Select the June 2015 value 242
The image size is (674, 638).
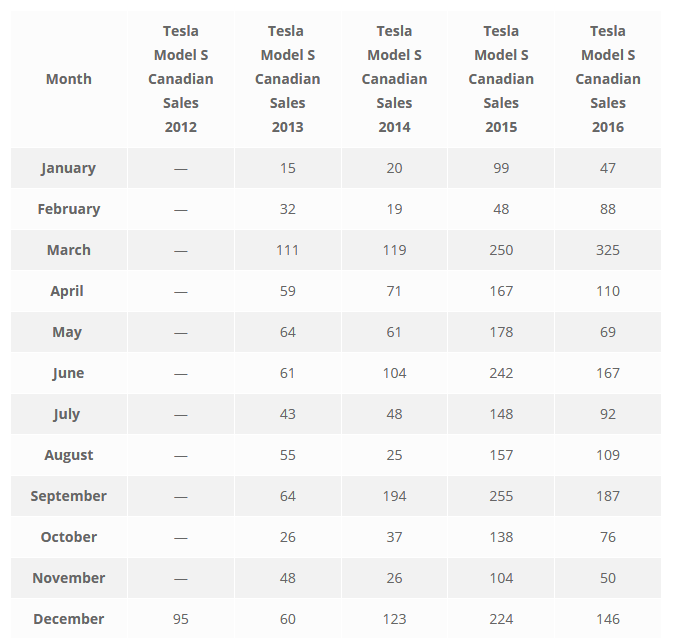click(x=501, y=373)
